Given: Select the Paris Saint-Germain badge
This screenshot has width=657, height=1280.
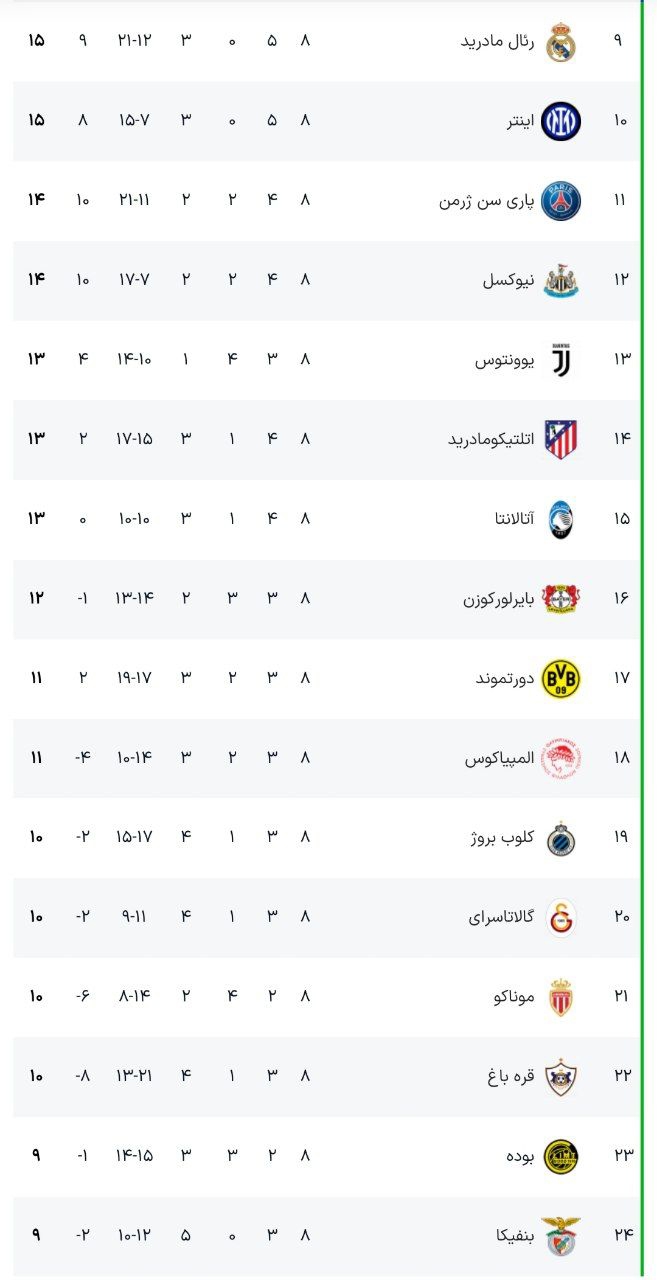Looking at the screenshot, I should coord(561,201).
